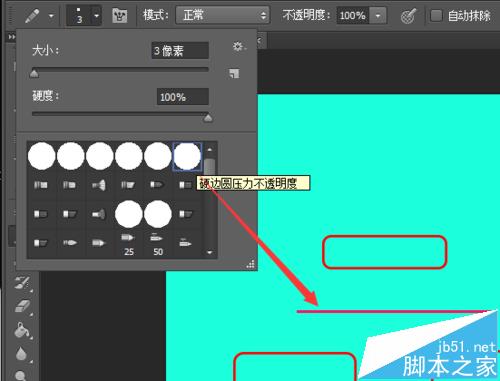This screenshot has height=381, width=500.
Task: Toggle the Brush panel icon
Action: click(120, 15)
